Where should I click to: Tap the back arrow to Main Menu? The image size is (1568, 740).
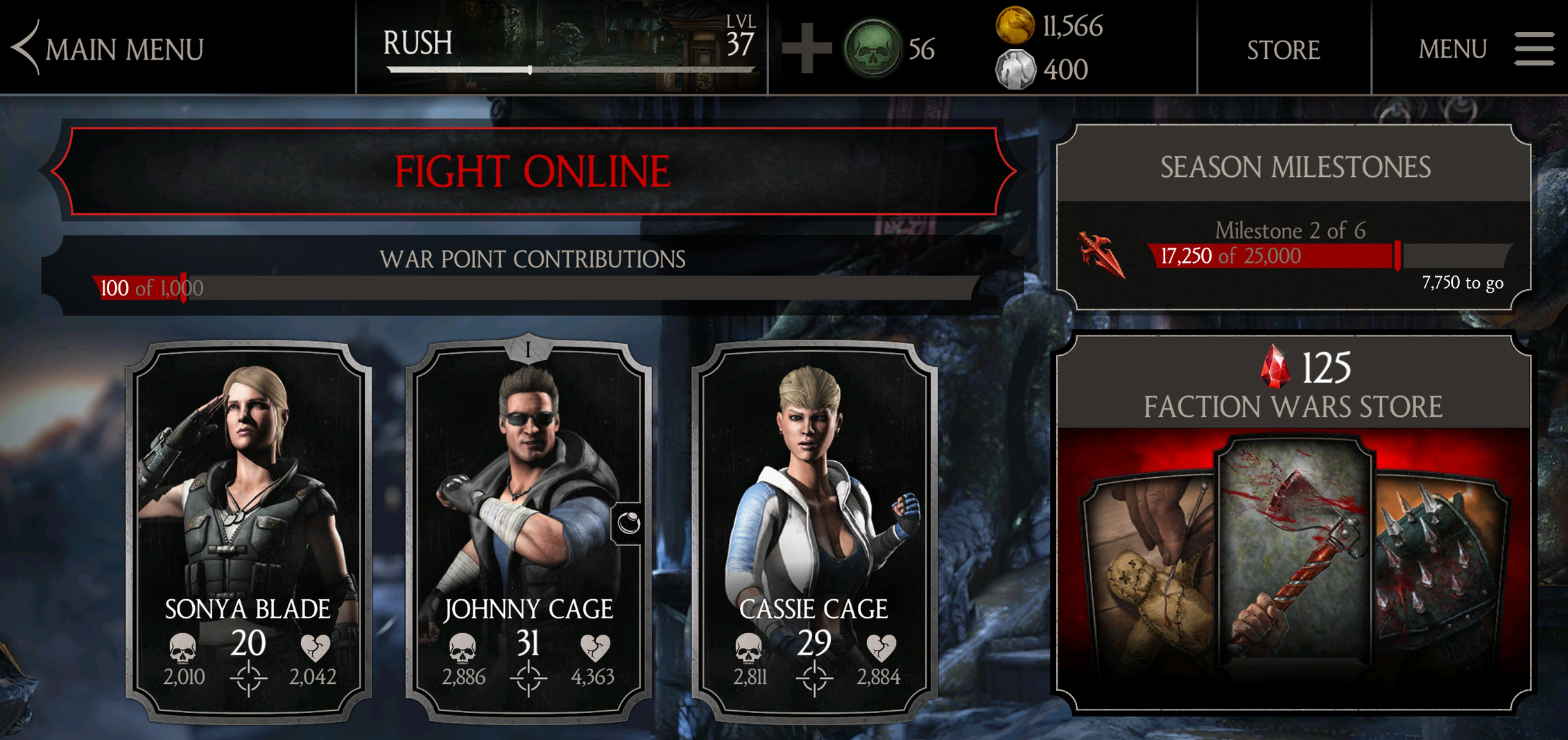click(26, 48)
